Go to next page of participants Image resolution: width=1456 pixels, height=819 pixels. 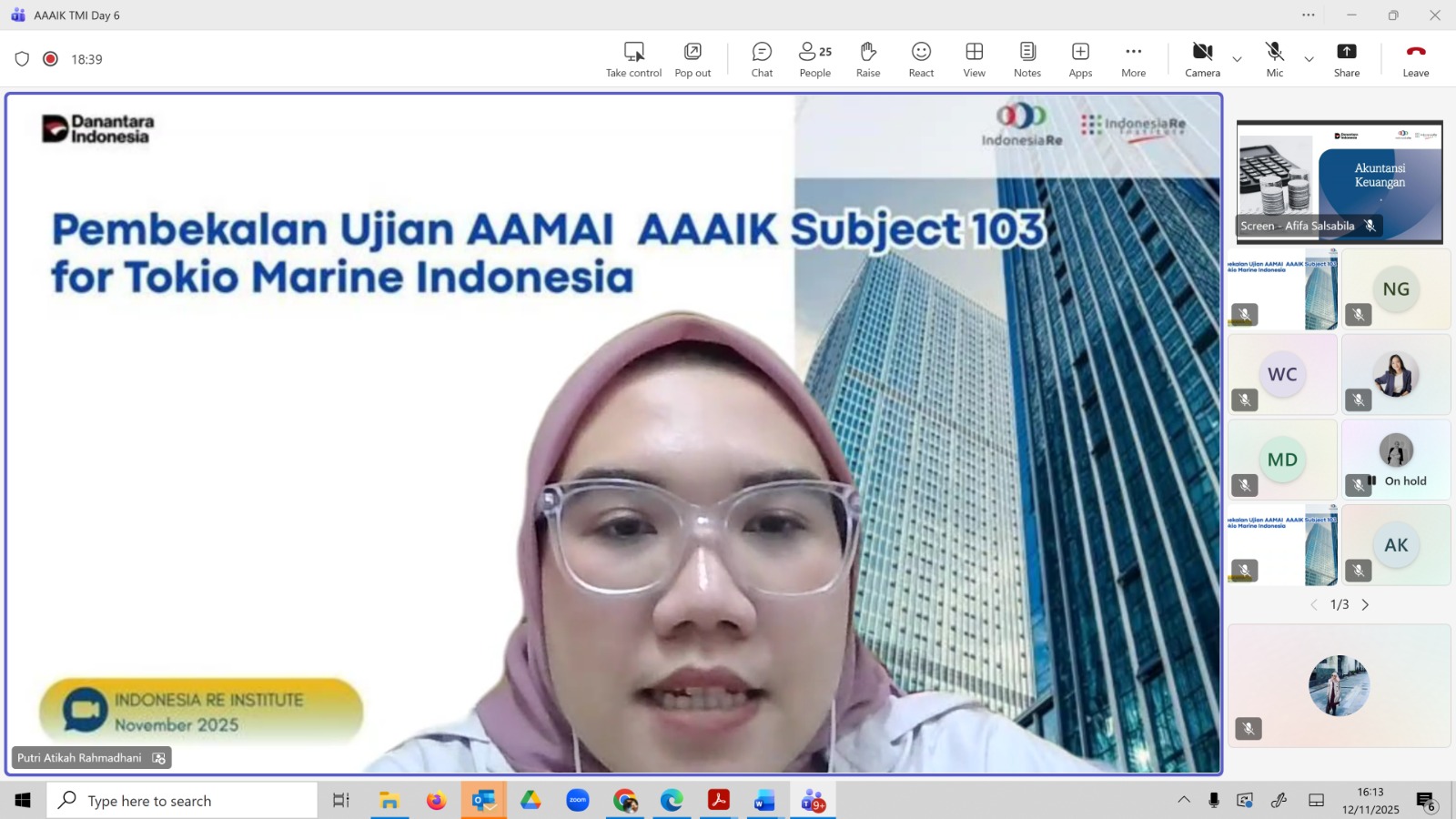pos(1365,605)
